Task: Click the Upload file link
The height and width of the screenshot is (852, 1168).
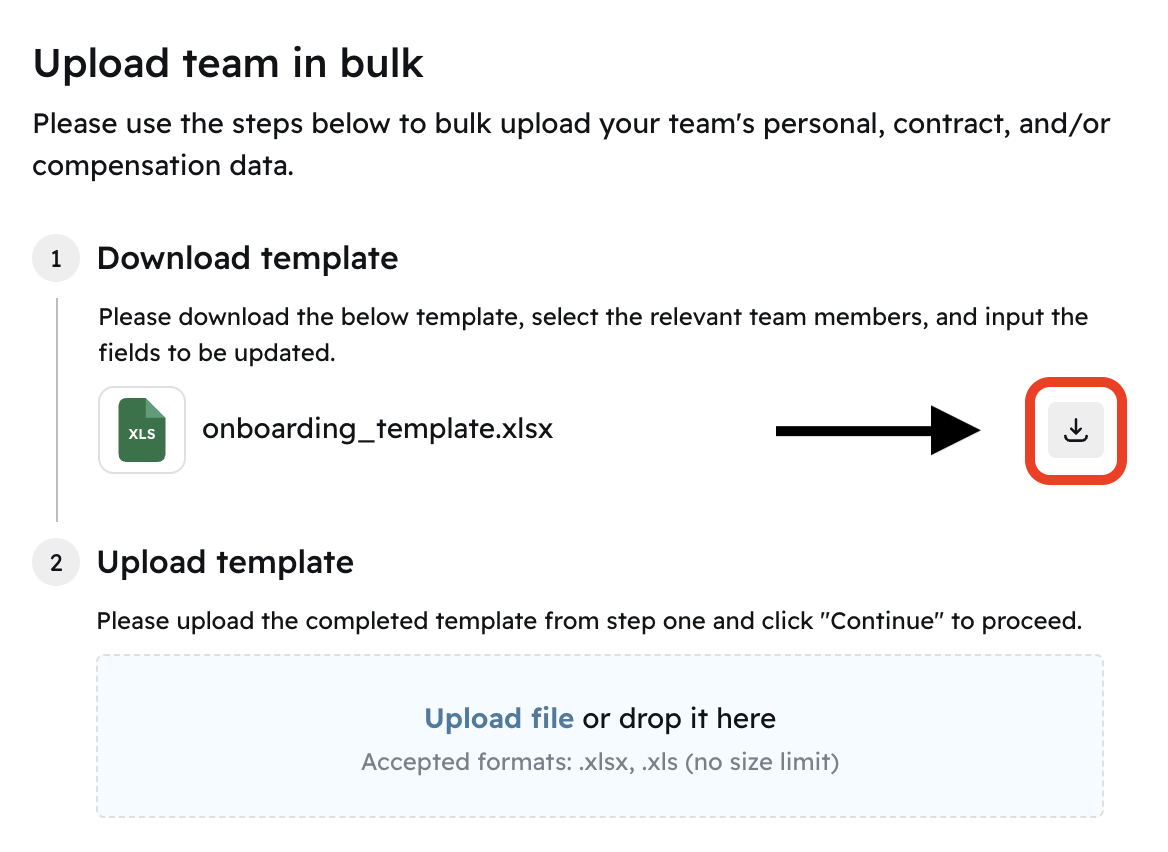Action: tap(499, 718)
